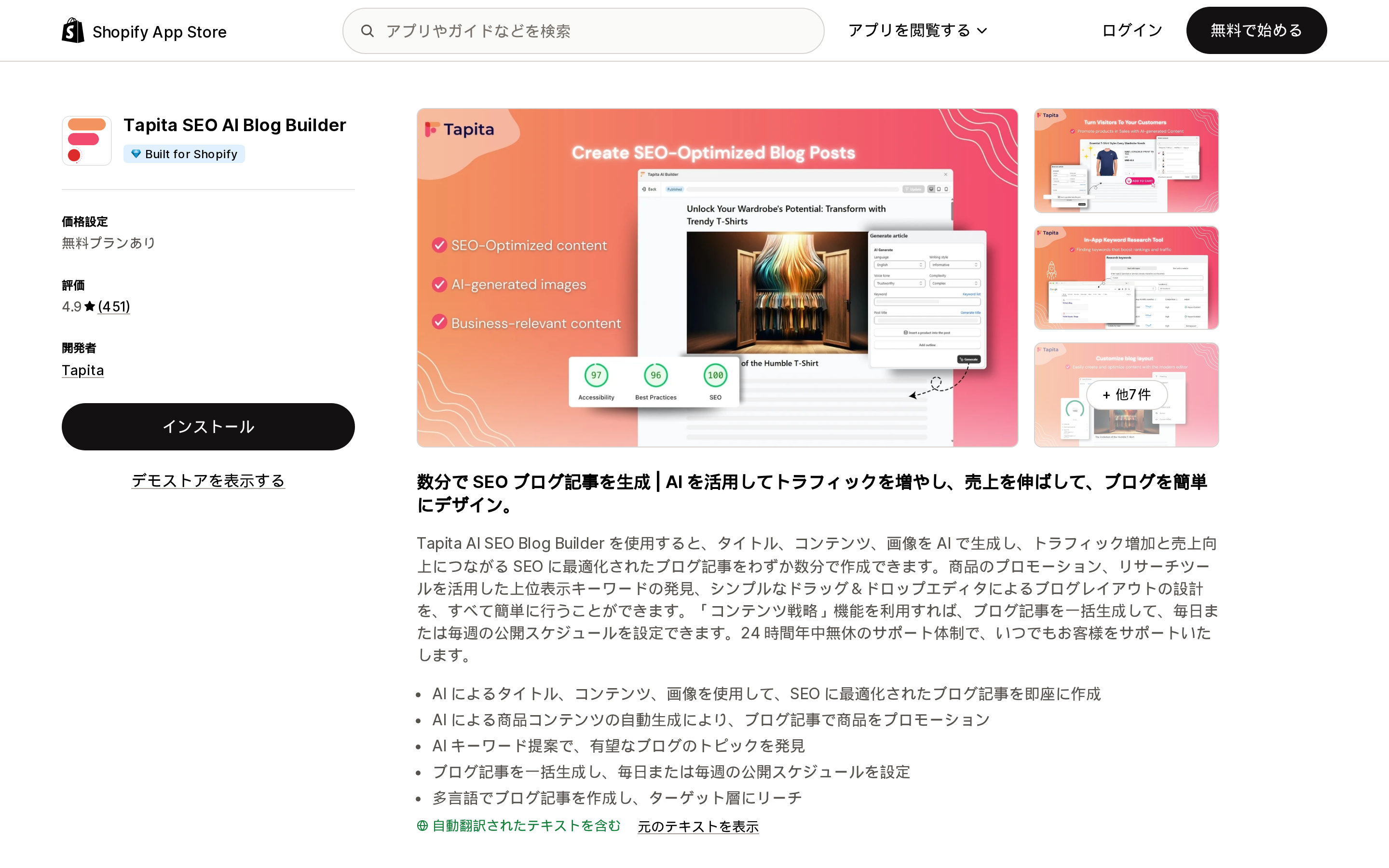Click the 4.9 rating value

tap(72, 307)
